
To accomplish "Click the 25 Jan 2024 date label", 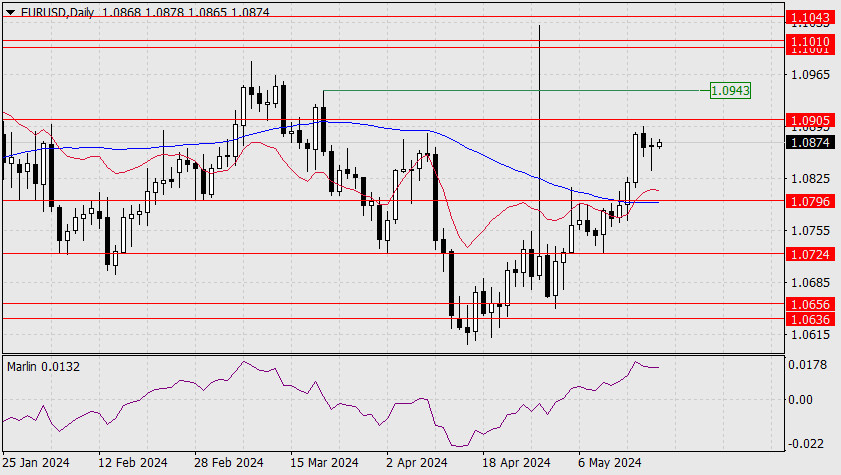I will pyautogui.click(x=36, y=463).
